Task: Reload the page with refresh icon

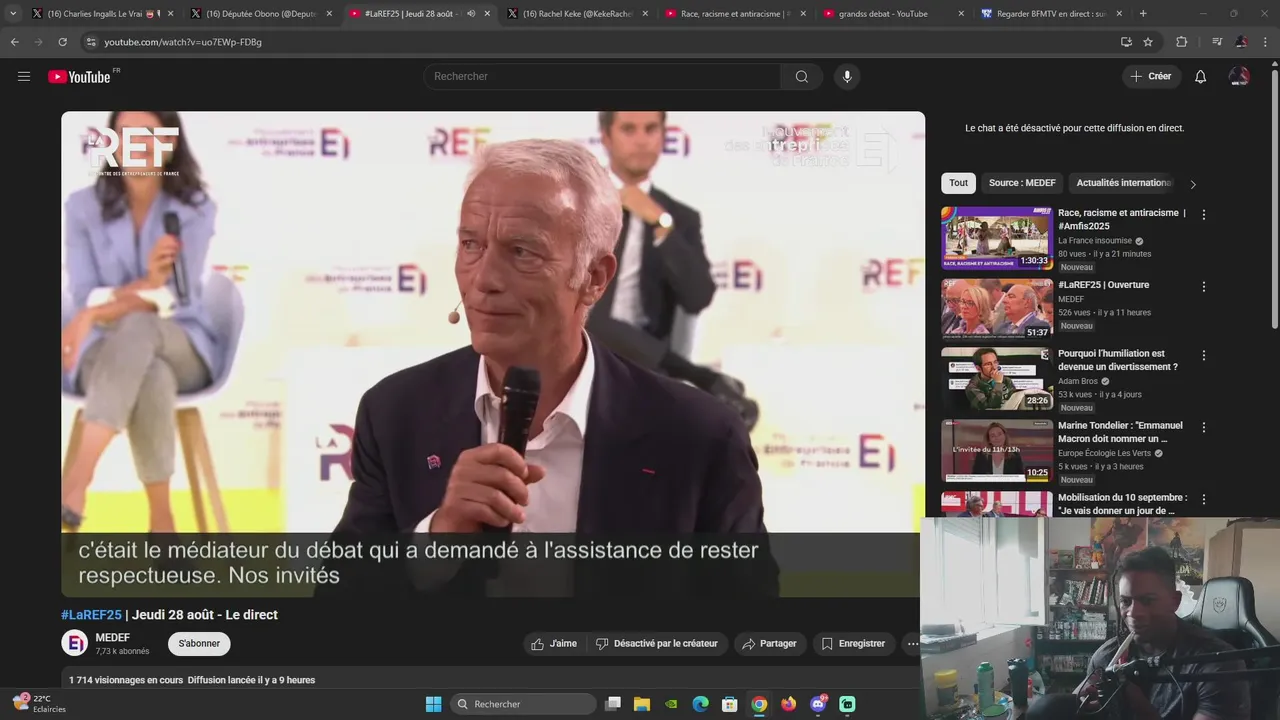Action: (x=62, y=42)
